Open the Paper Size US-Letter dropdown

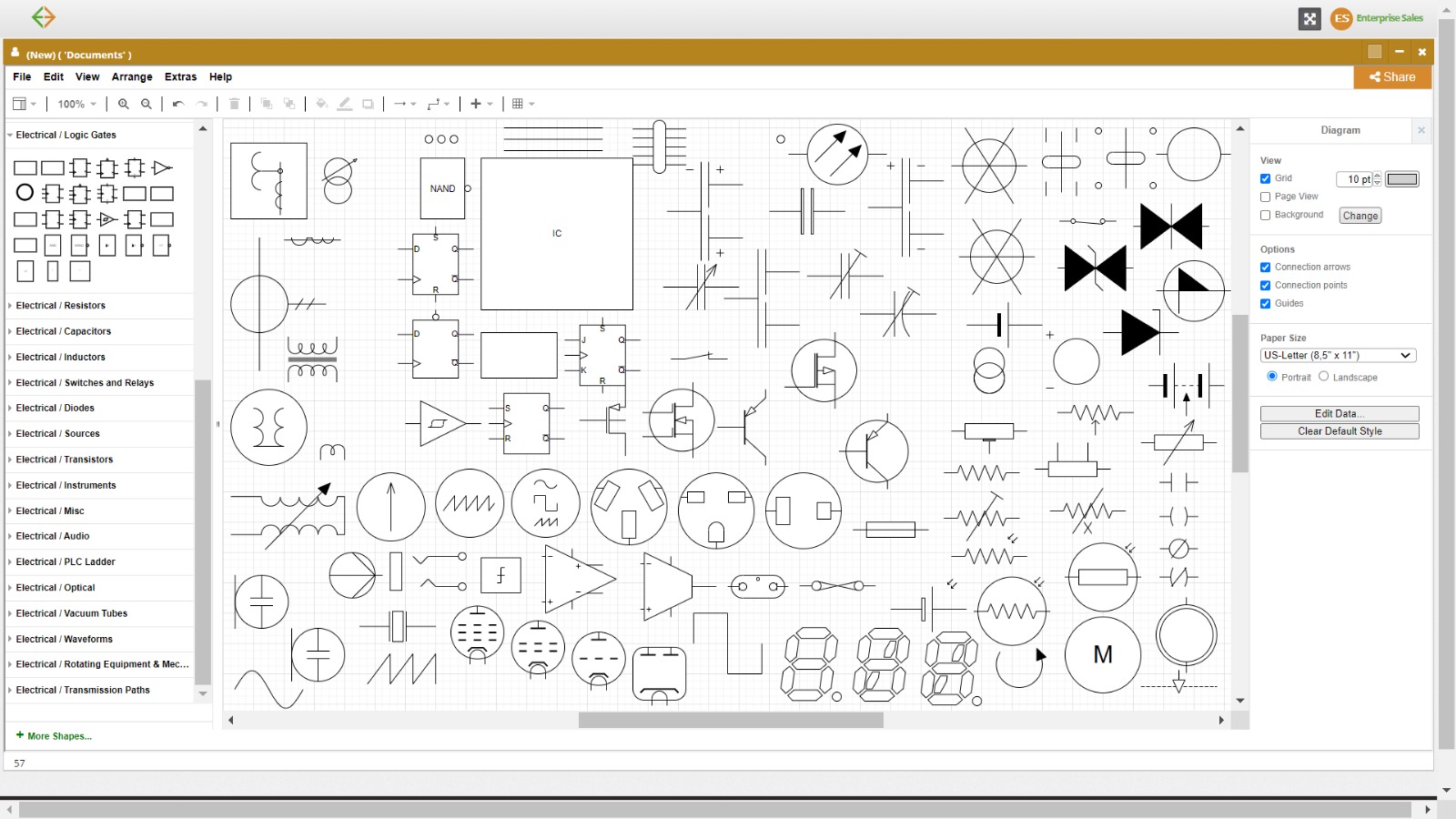[x=1338, y=356]
